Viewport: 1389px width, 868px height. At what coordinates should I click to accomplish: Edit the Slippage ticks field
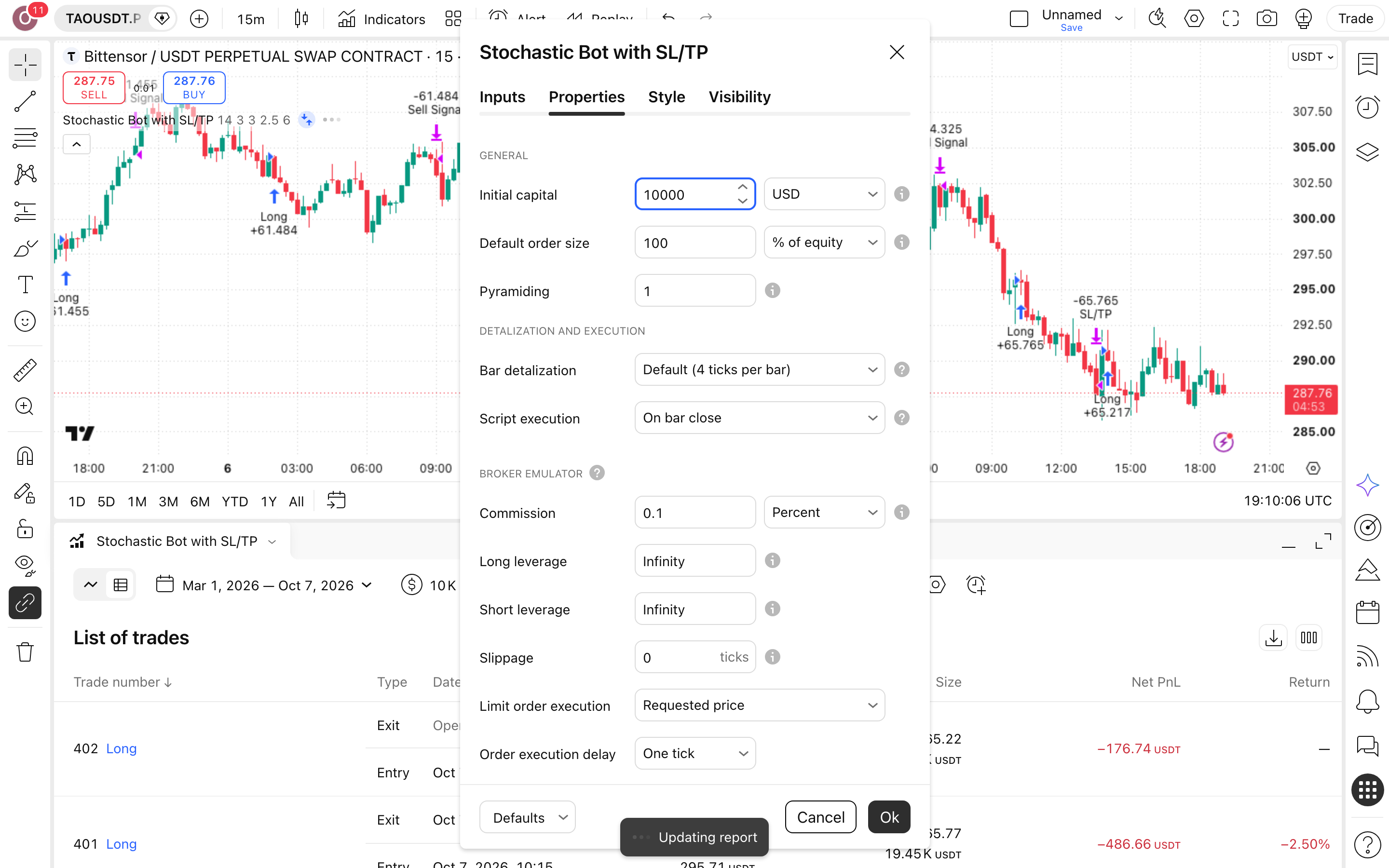coord(695,657)
